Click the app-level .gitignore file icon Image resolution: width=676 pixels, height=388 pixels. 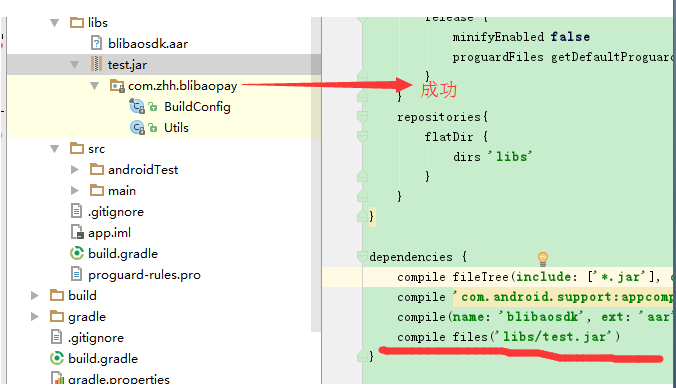(76, 211)
